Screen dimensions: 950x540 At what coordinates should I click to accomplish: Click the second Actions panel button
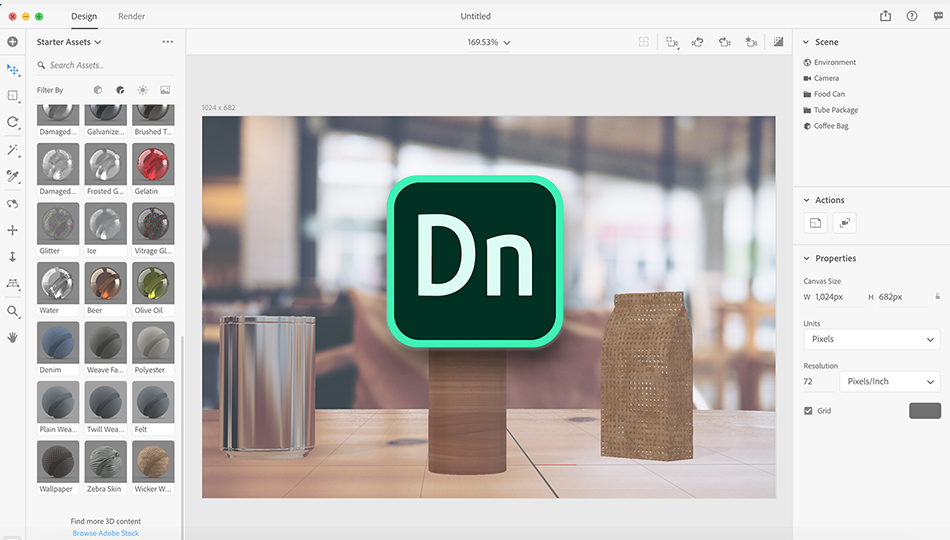point(845,223)
